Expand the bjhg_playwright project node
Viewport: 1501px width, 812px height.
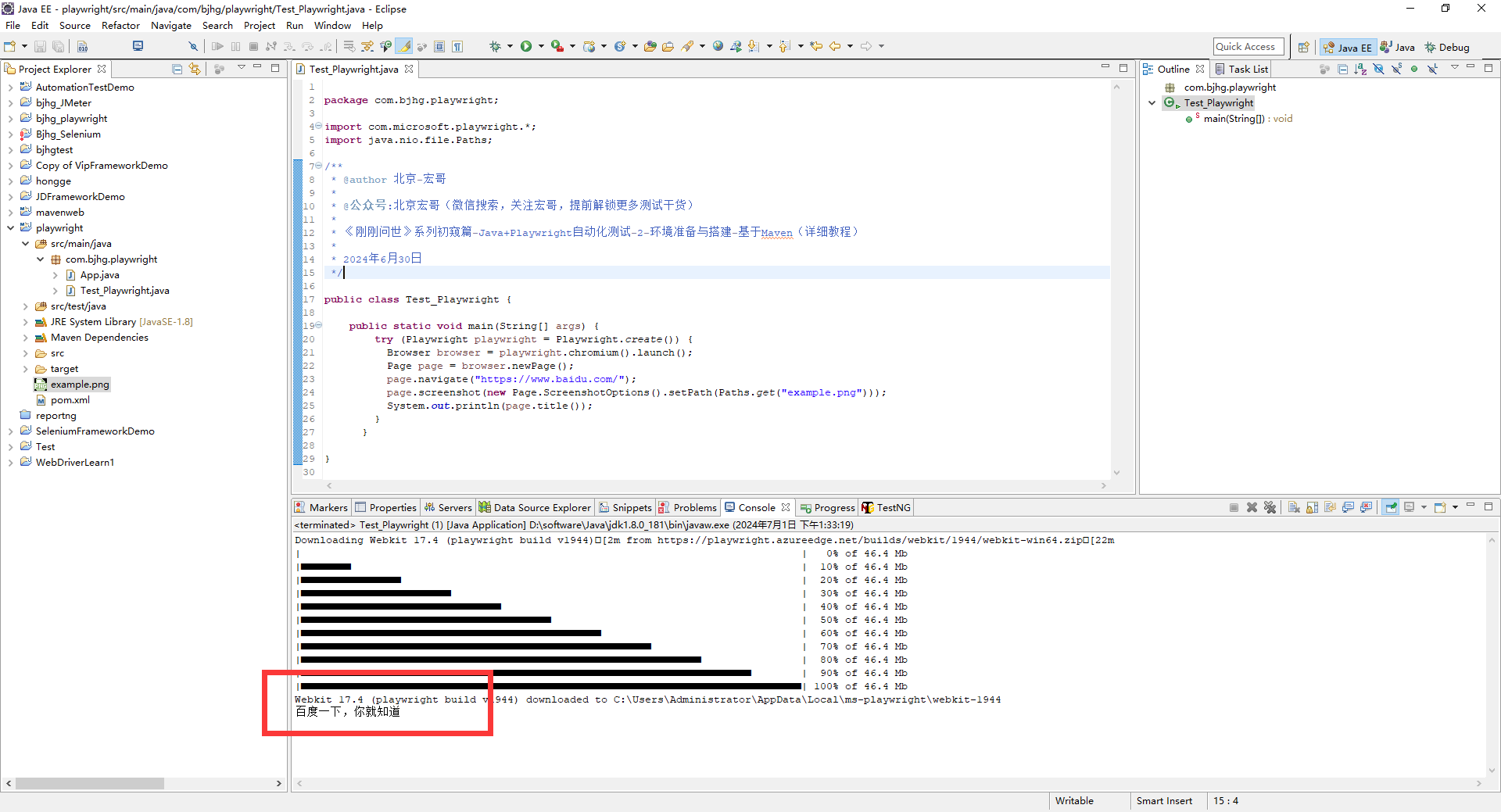tap(10, 119)
